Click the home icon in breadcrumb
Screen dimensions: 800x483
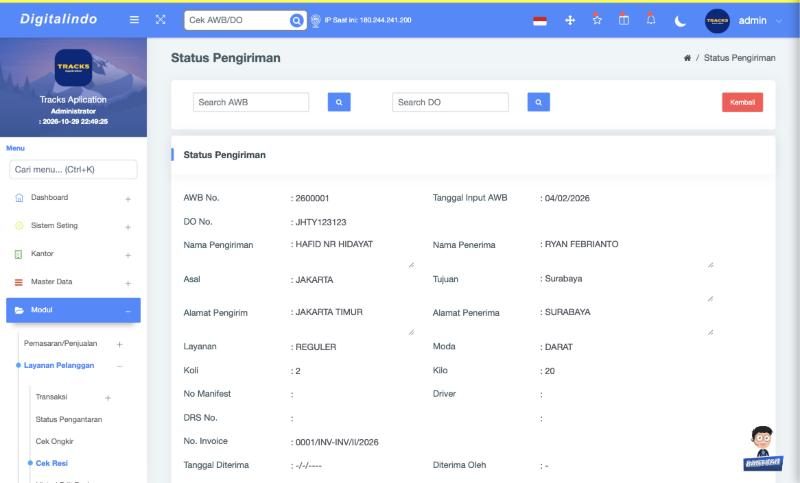[687, 58]
